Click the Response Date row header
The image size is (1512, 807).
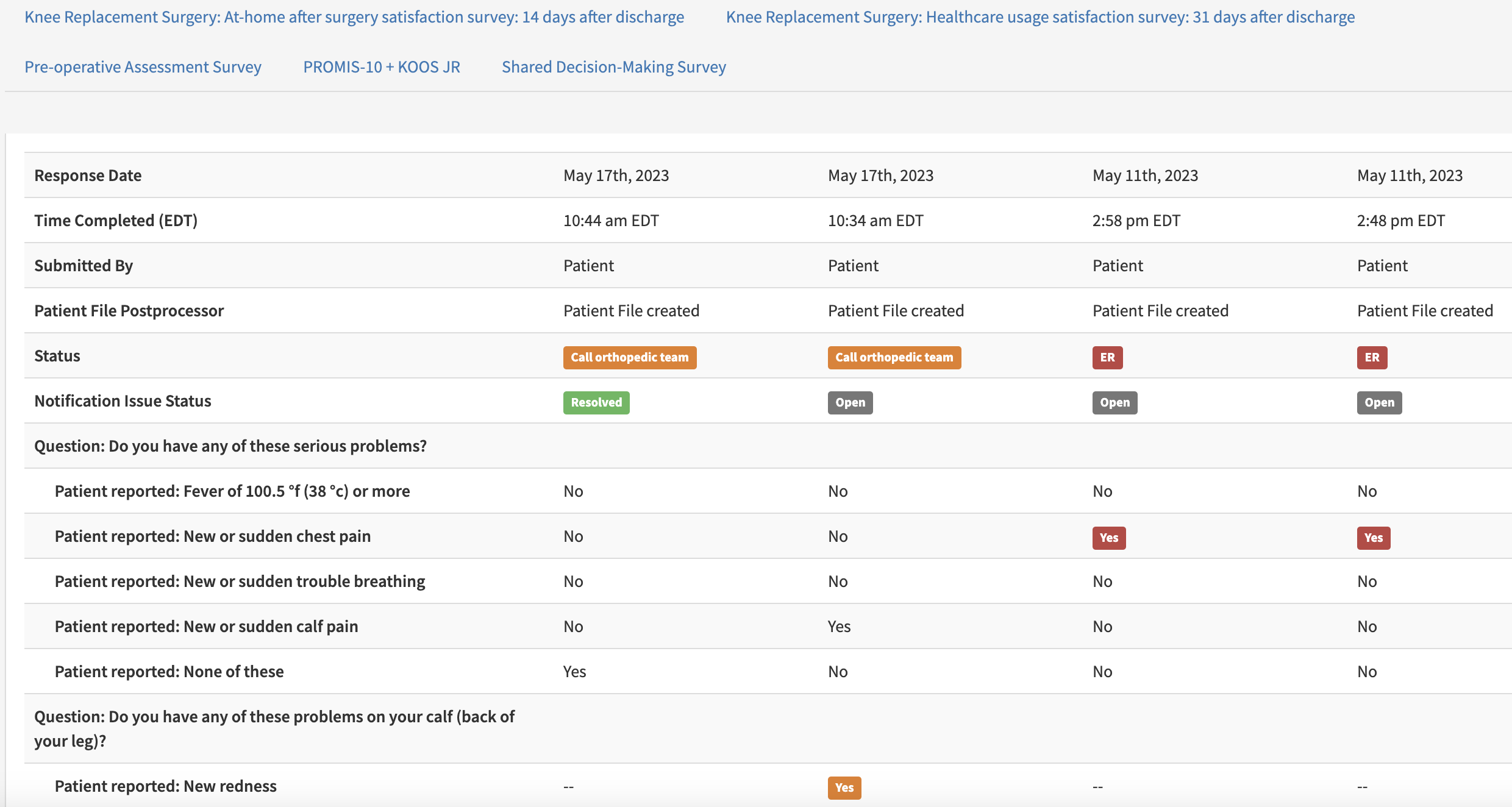pyautogui.click(x=88, y=176)
